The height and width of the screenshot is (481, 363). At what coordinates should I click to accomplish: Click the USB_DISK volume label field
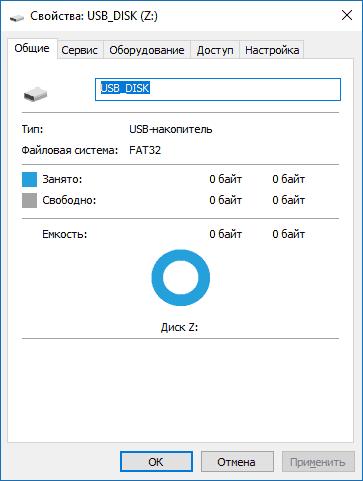point(218,89)
